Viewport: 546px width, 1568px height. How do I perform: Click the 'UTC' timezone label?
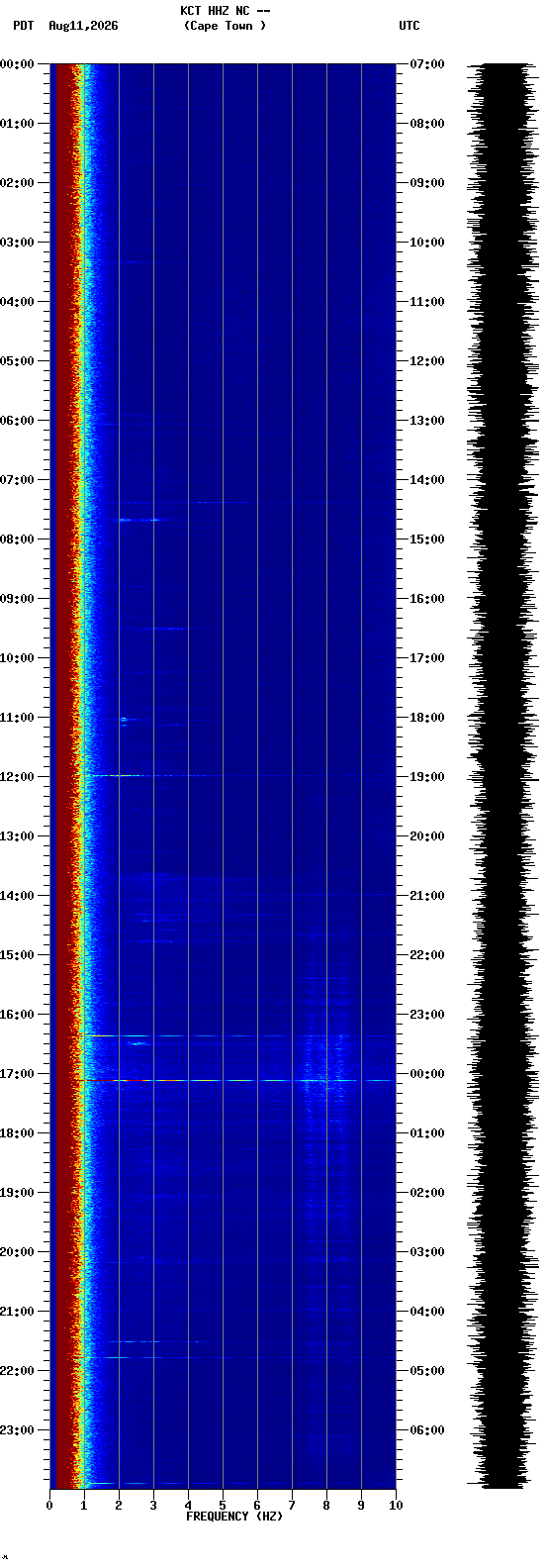coord(409,26)
